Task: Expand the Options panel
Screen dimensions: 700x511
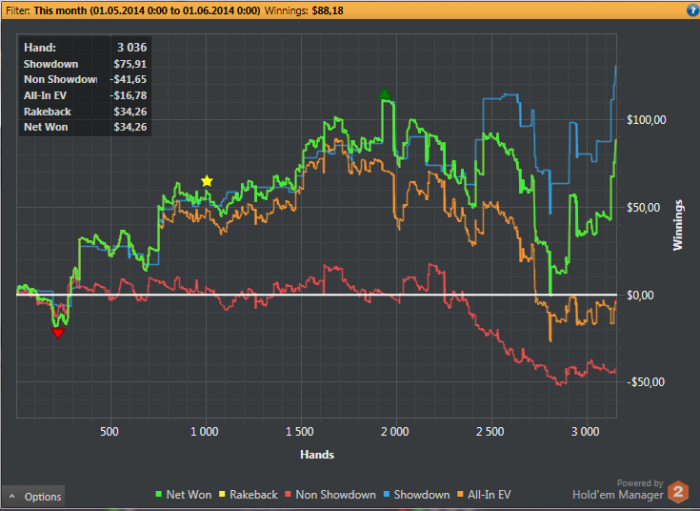Action: [33, 497]
